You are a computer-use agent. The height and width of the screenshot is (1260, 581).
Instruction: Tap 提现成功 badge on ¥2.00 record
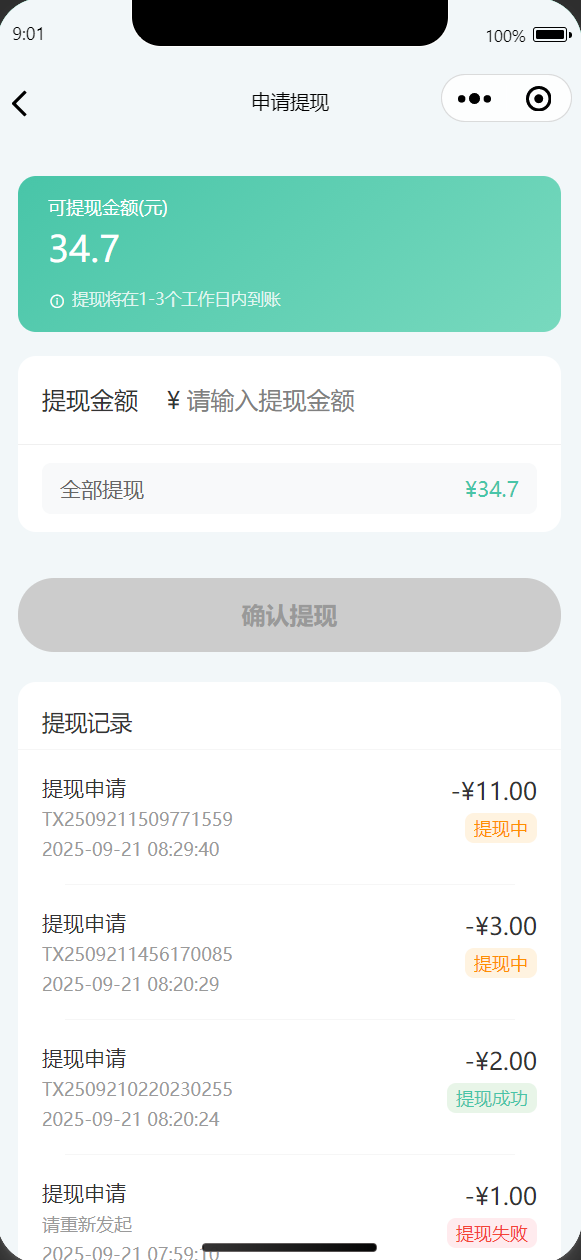491,1098
